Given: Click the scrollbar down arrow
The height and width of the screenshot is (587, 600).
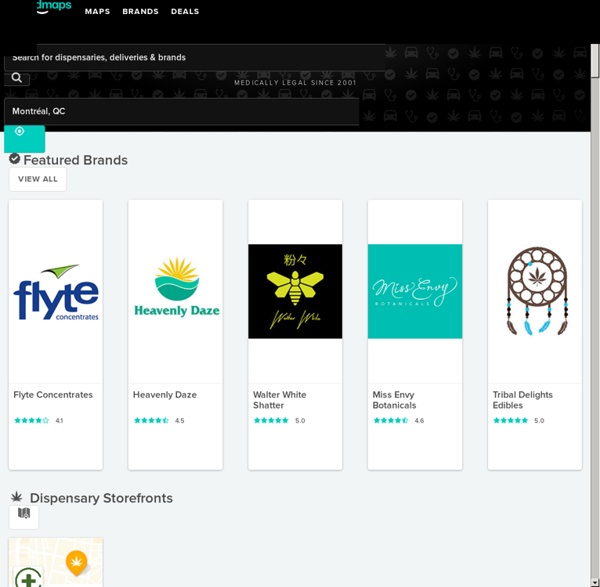Looking at the screenshot, I should click(595, 583).
